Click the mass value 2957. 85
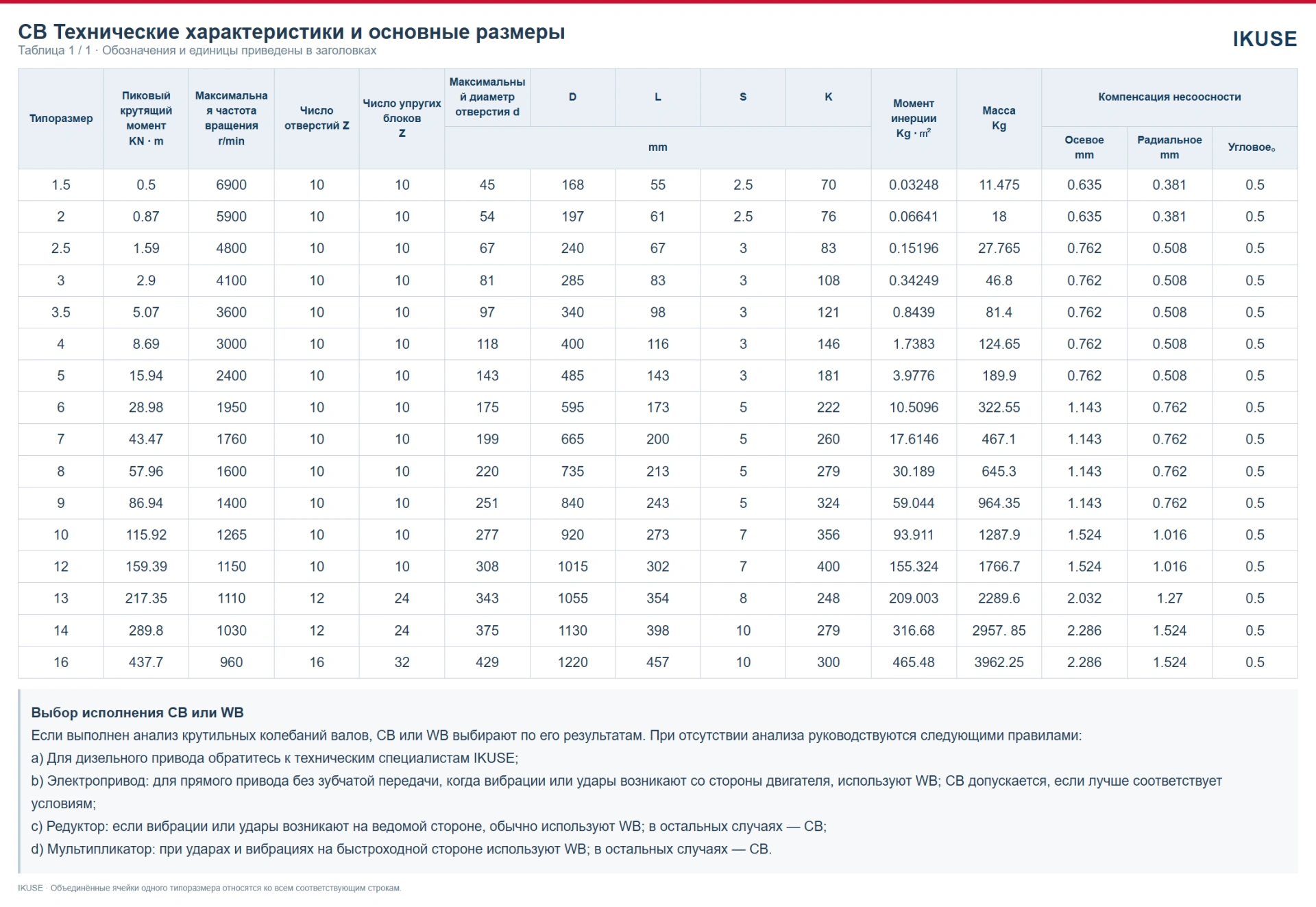 pos(999,631)
